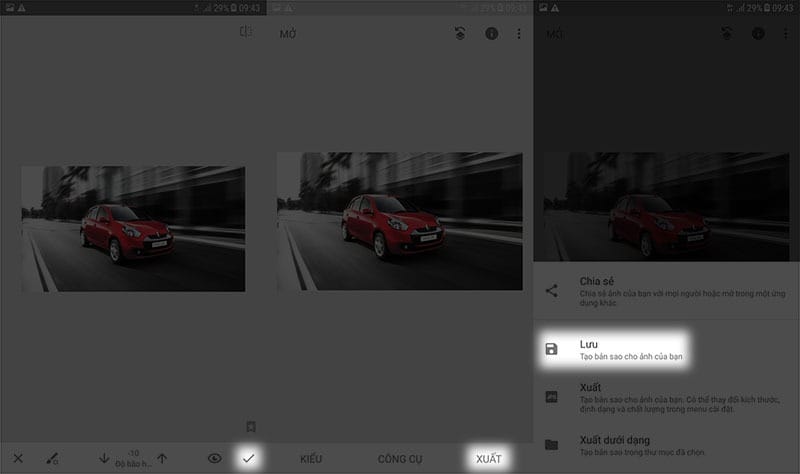Cancel the brush edit with the X icon
This screenshot has width=800, height=474.
click(18, 458)
